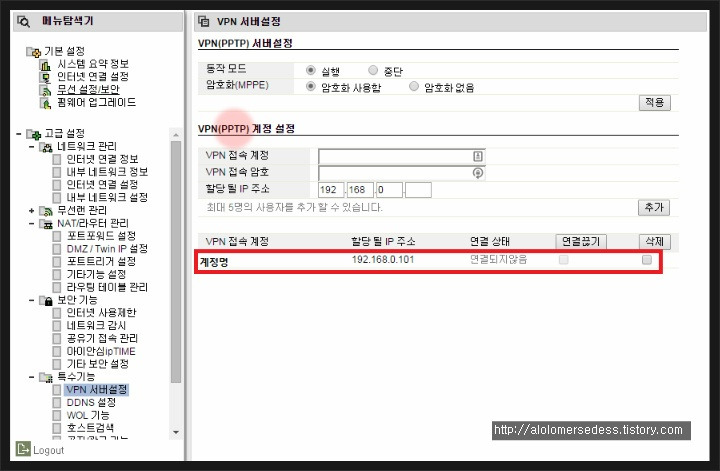Collapse the NAT/라우터 관리 tree node
The height and width of the screenshot is (471, 720).
coord(31,224)
